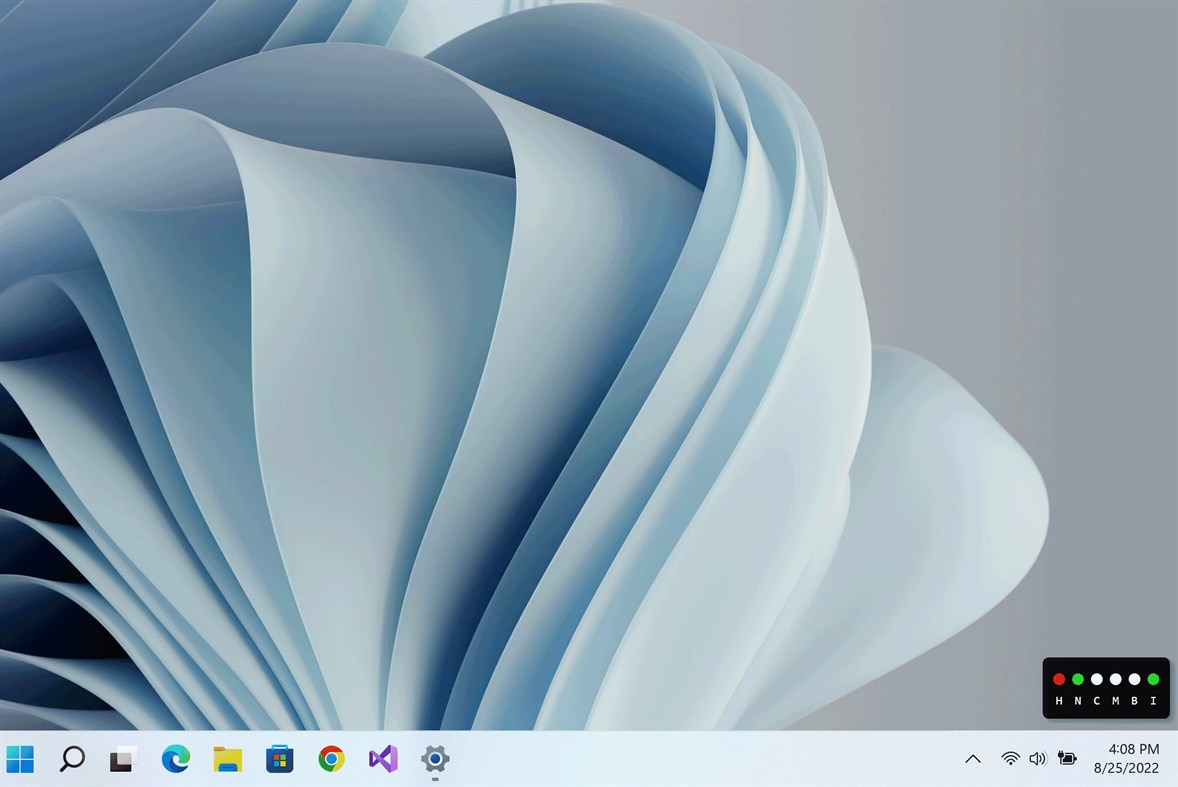This screenshot has width=1178, height=787.
Task: Toggle the red H indicator dot
Action: point(1059,678)
